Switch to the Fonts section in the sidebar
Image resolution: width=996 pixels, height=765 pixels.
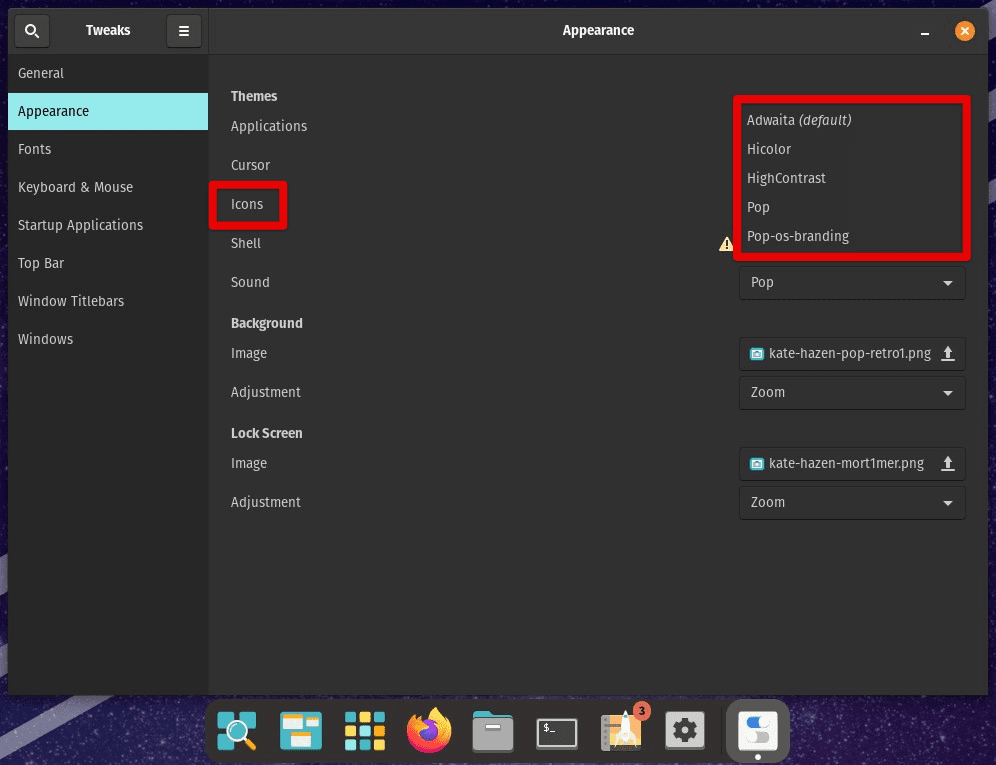[34, 149]
